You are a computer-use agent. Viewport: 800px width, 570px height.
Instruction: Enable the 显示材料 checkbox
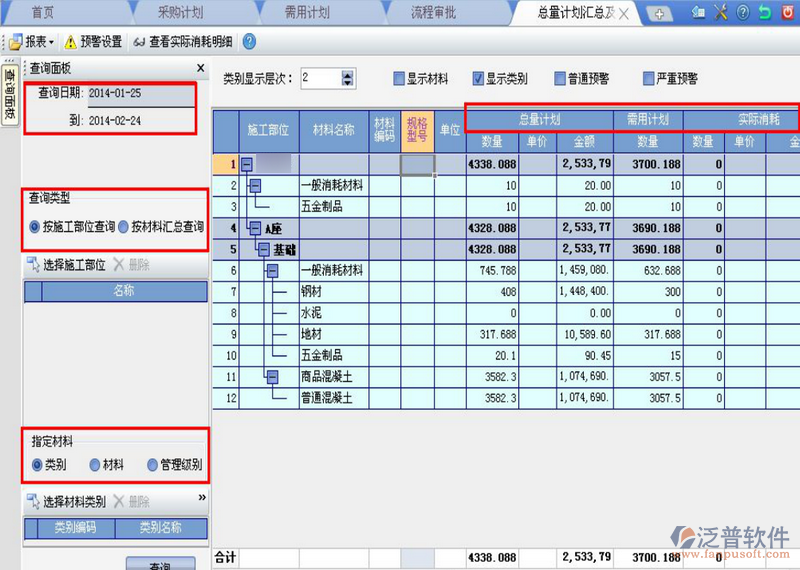[399, 78]
